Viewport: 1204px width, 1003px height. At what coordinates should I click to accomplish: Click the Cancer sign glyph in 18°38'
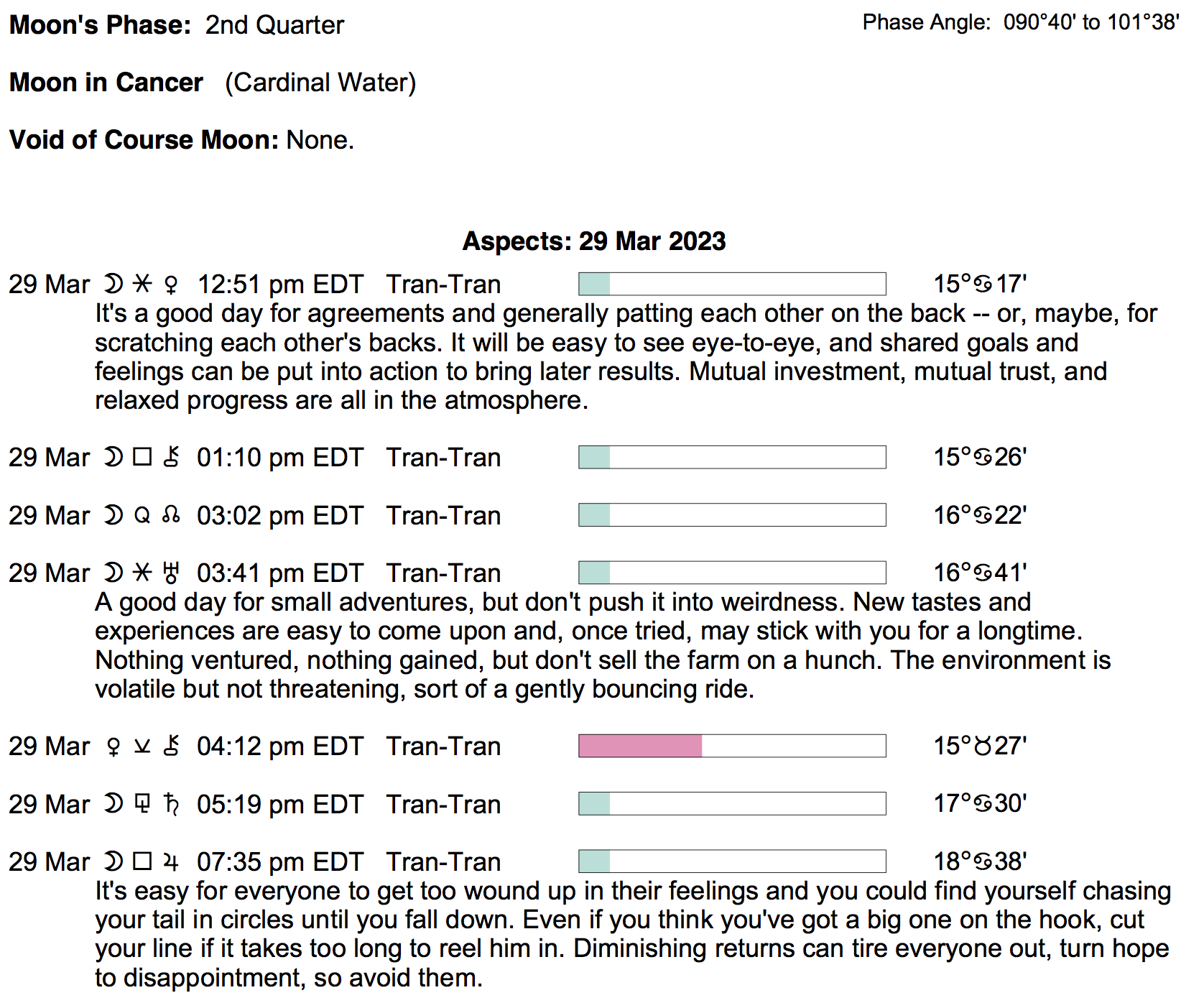pyautogui.click(x=982, y=861)
